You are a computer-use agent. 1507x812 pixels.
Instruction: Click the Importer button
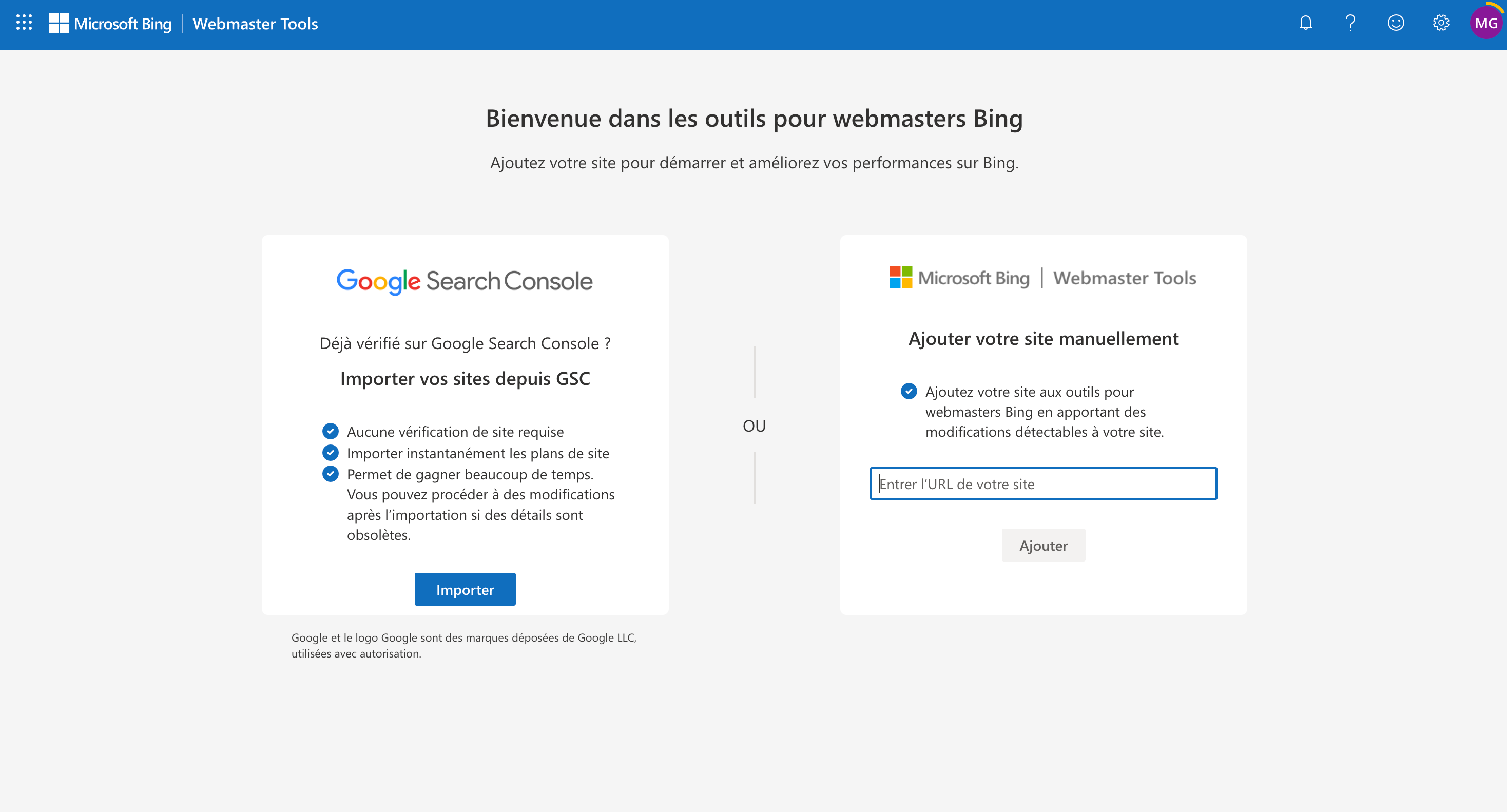[465, 589]
